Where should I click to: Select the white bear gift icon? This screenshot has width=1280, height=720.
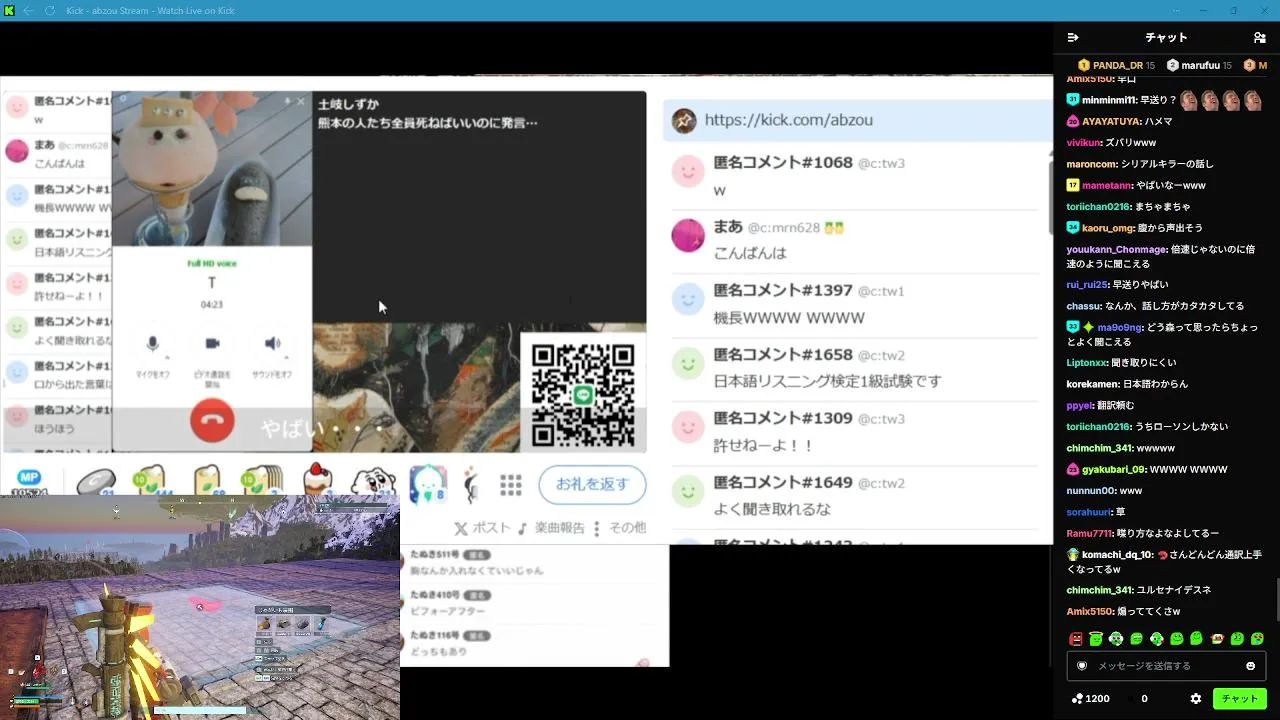pyautogui.click(x=373, y=481)
